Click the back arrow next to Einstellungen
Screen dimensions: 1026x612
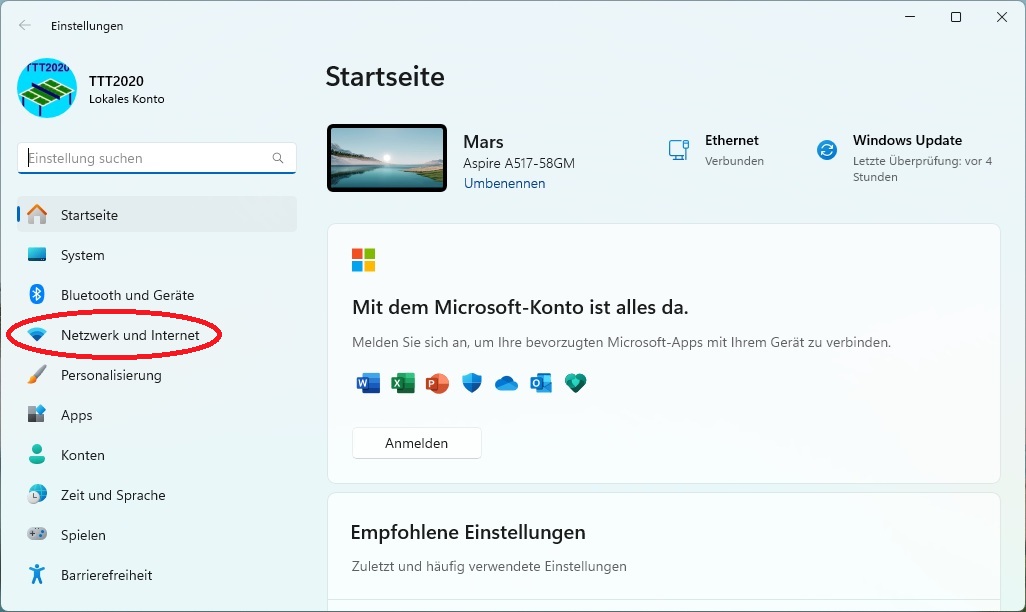tap(25, 26)
